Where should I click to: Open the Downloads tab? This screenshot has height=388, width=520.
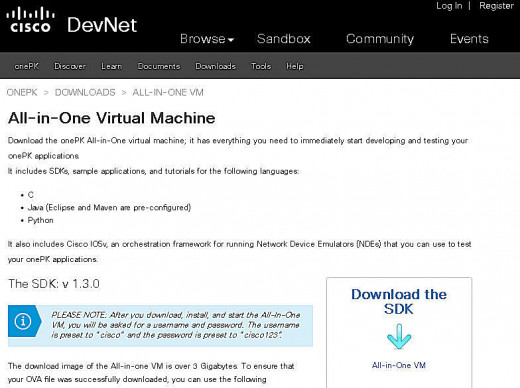click(216, 66)
